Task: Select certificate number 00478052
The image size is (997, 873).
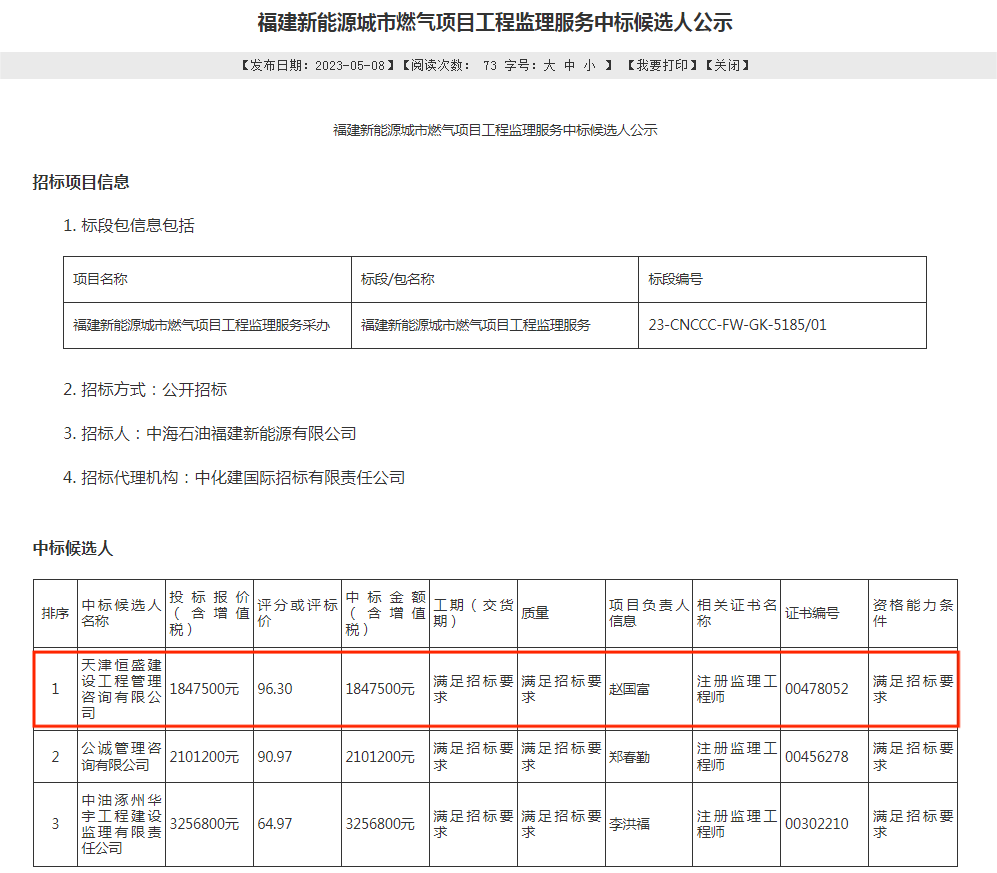Action: coord(817,689)
